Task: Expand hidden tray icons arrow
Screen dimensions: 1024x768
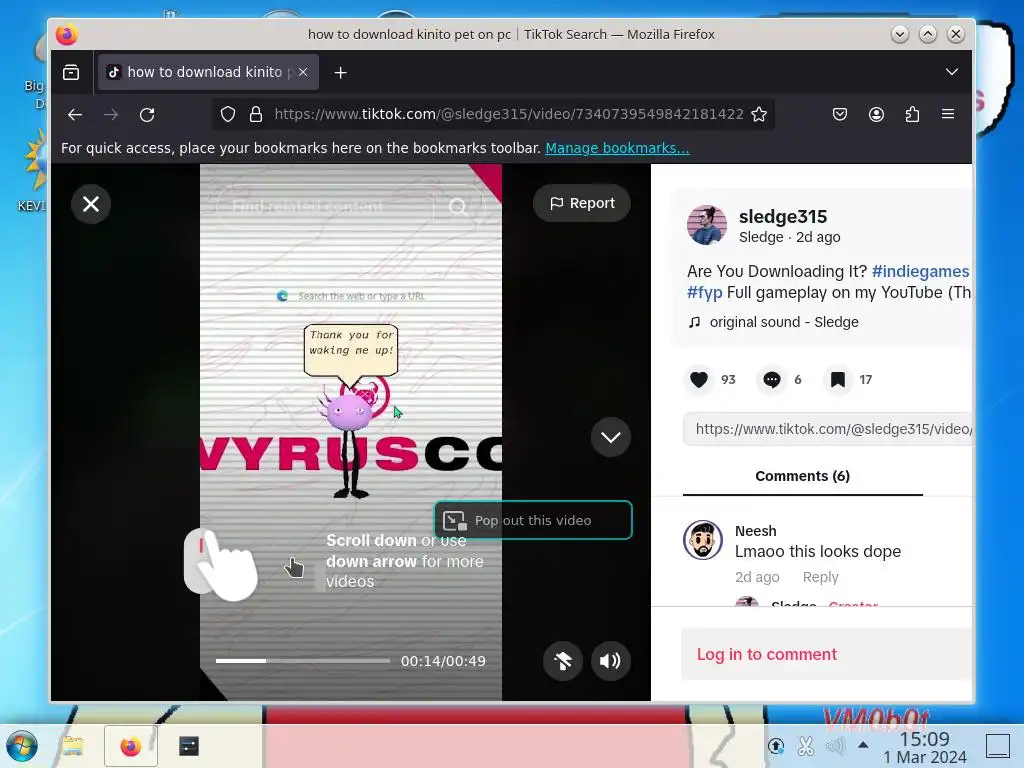Action: 863,744
